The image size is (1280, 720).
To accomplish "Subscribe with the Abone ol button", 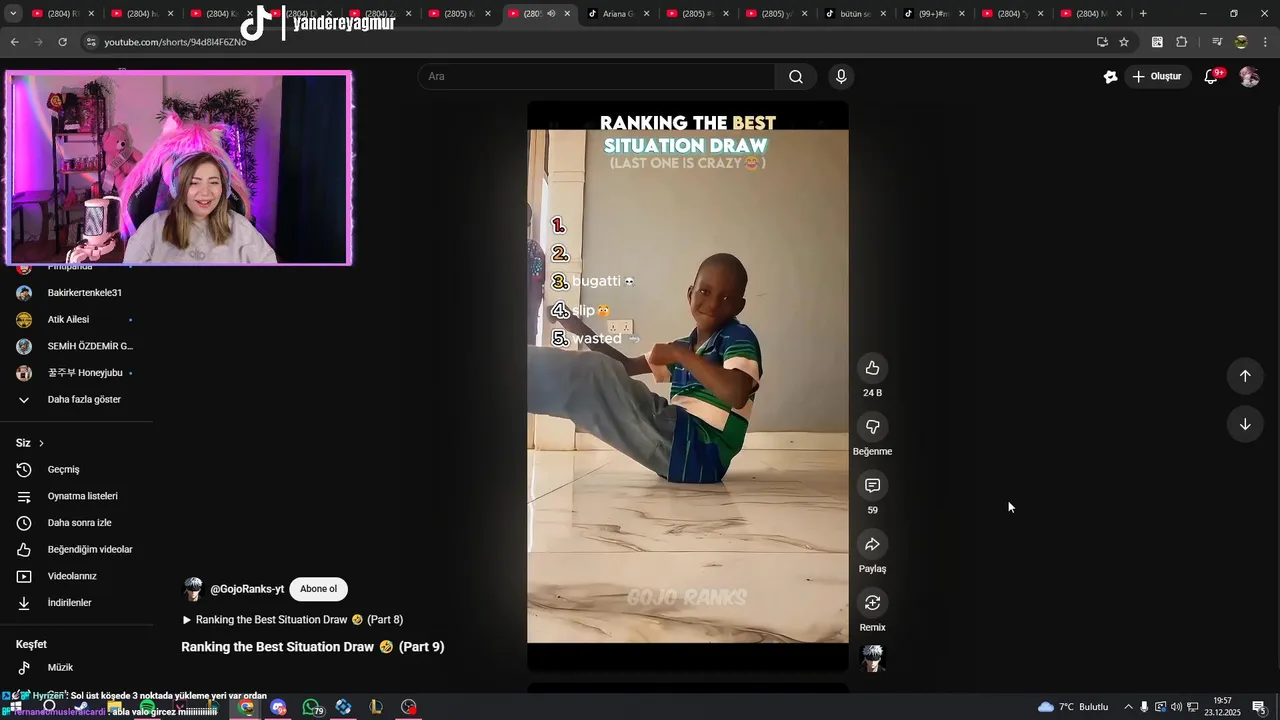I will (319, 589).
